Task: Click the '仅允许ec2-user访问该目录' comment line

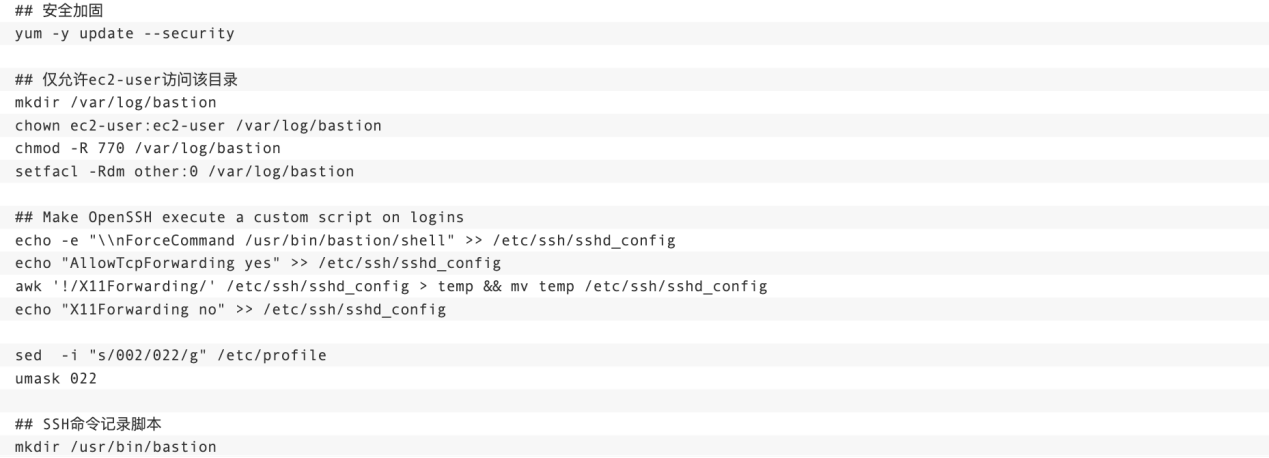Action: click(x=127, y=80)
